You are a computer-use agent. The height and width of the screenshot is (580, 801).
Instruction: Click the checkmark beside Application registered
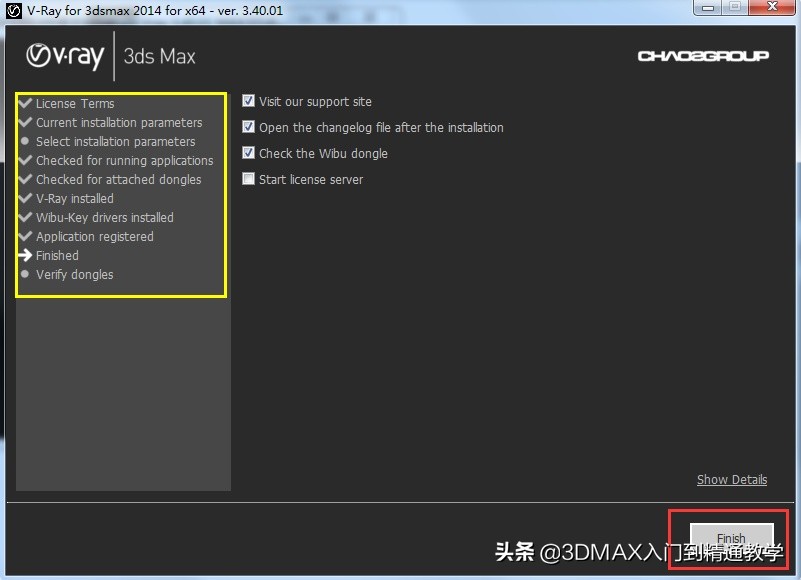[25, 236]
